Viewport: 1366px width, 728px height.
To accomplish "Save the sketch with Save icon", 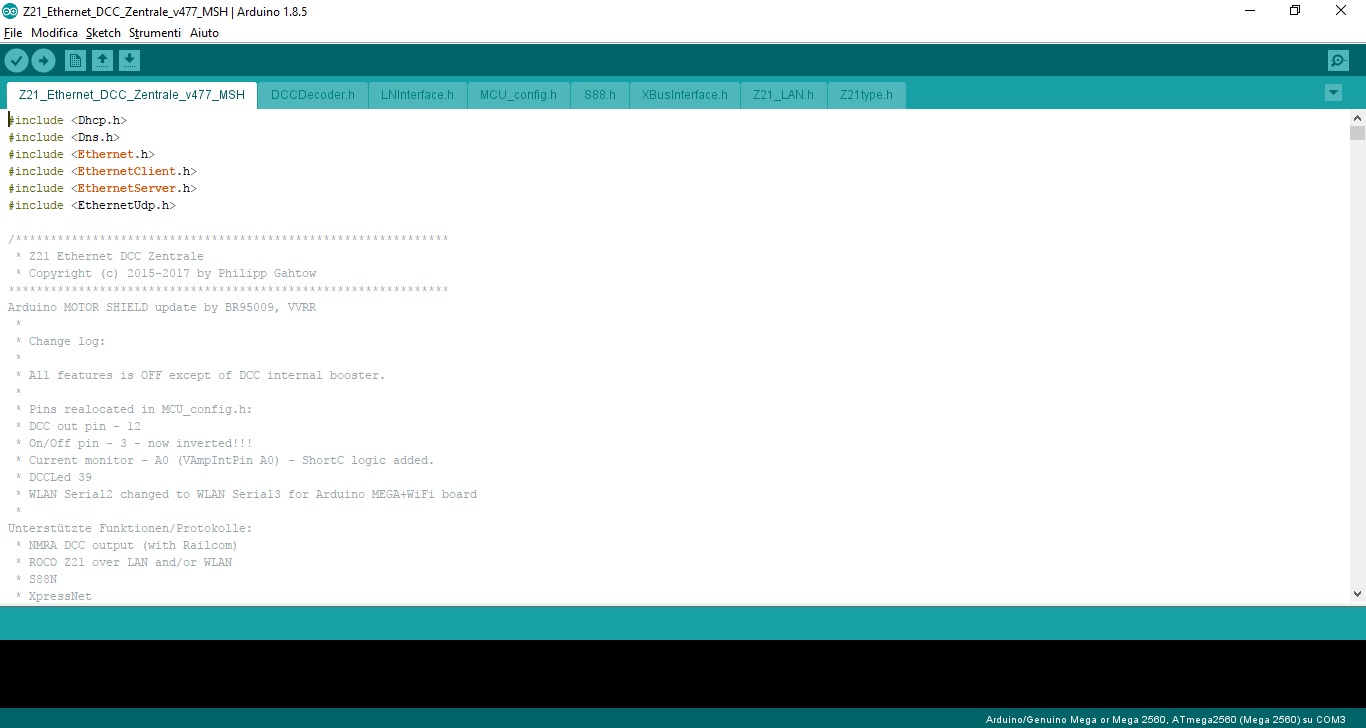I will [129, 61].
